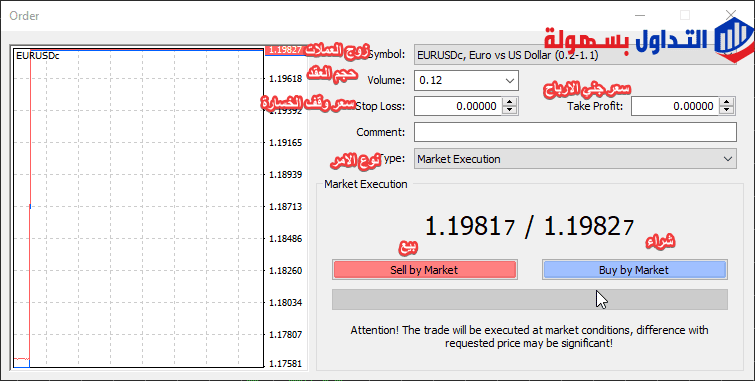Click the Sell by Market button

coord(424,270)
